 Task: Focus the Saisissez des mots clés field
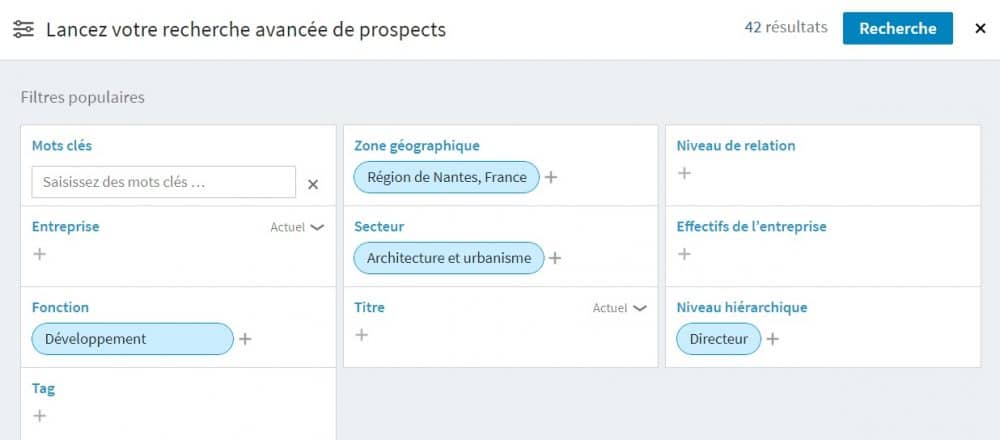pyautogui.click(x=164, y=182)
